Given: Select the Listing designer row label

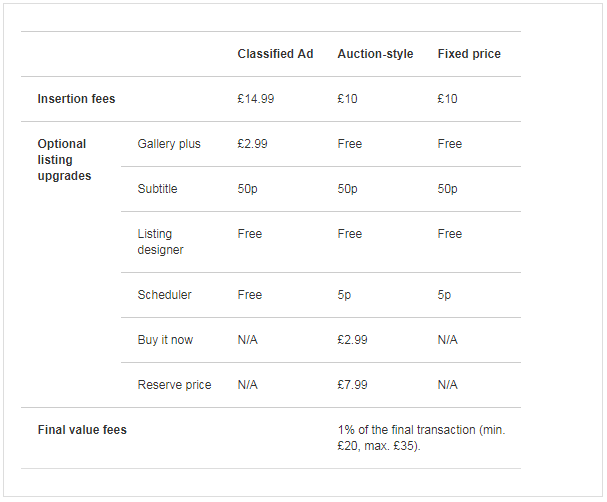Looking at the screenshot, I should point(161,242).
